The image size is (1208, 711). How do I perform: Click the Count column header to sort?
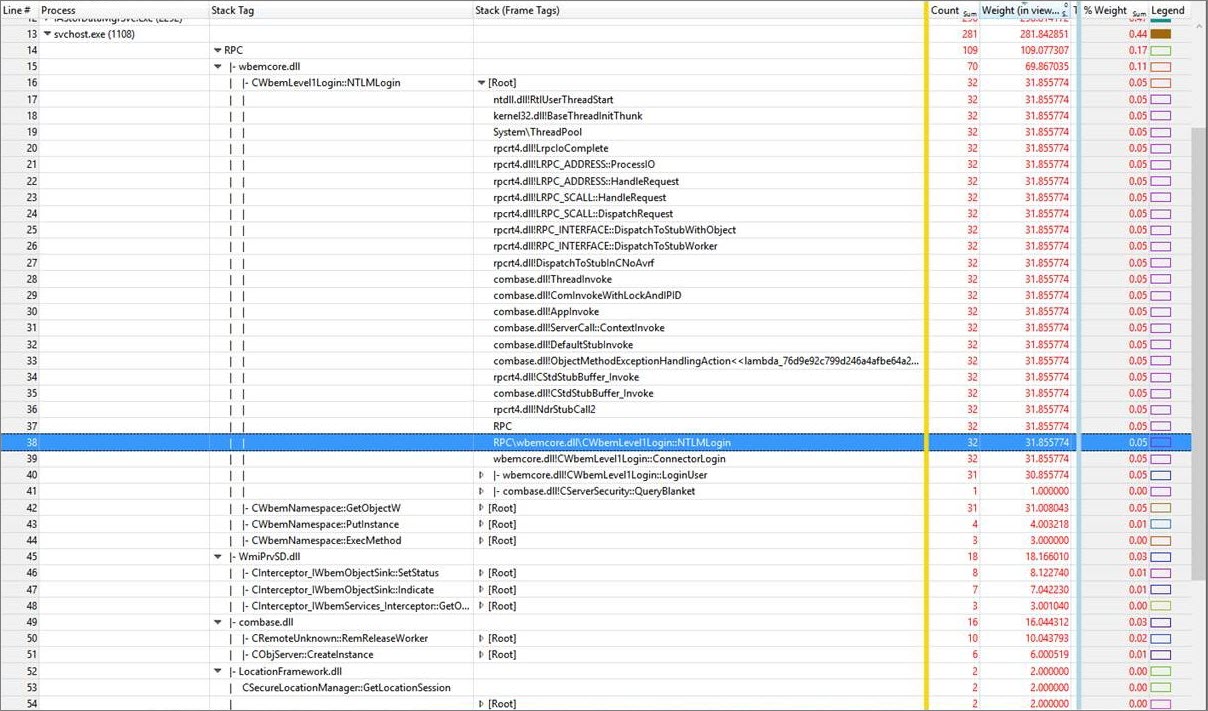tap(944, 10)
